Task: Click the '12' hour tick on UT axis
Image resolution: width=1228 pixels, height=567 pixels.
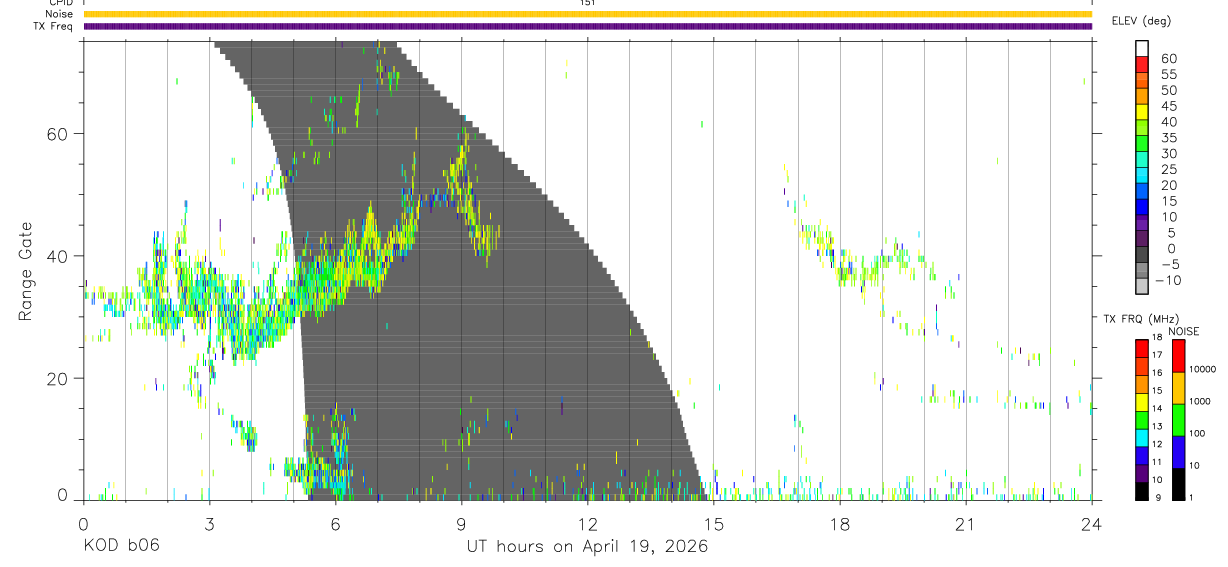Action: [x=587, y=523]
